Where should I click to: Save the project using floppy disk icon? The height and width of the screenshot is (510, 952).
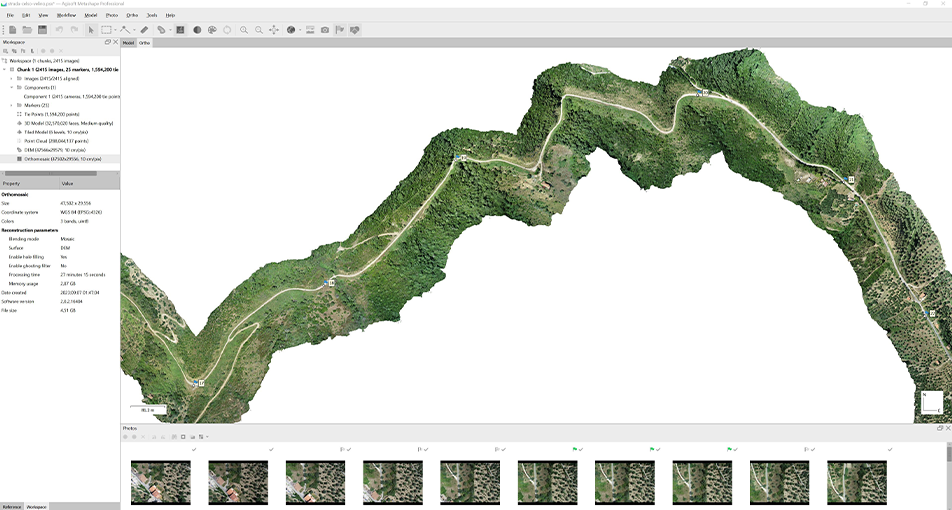(x=42, y=30)
